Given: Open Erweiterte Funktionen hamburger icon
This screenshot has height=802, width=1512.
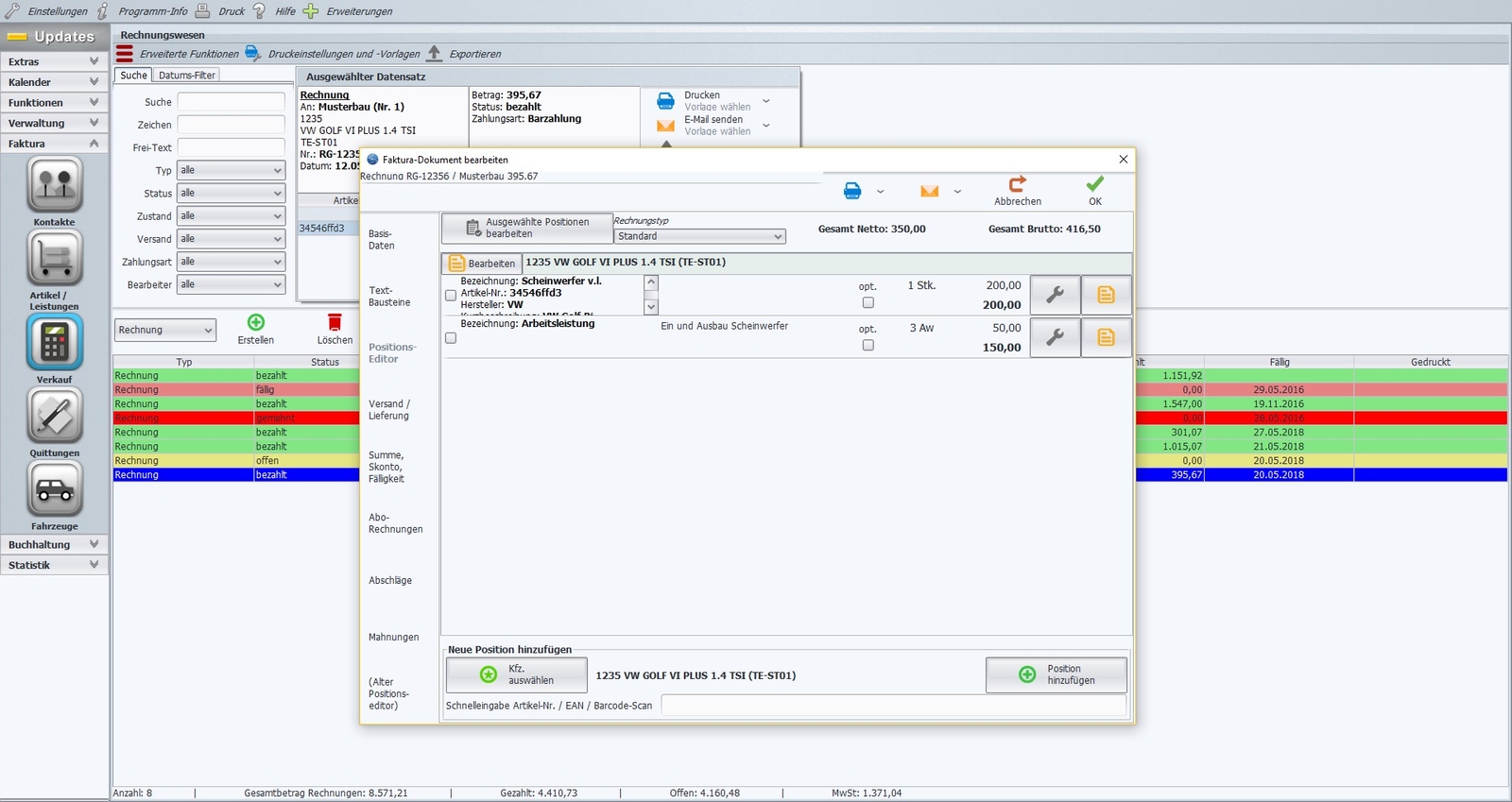Looking at the screenshot, I should [x=125, y=53].
